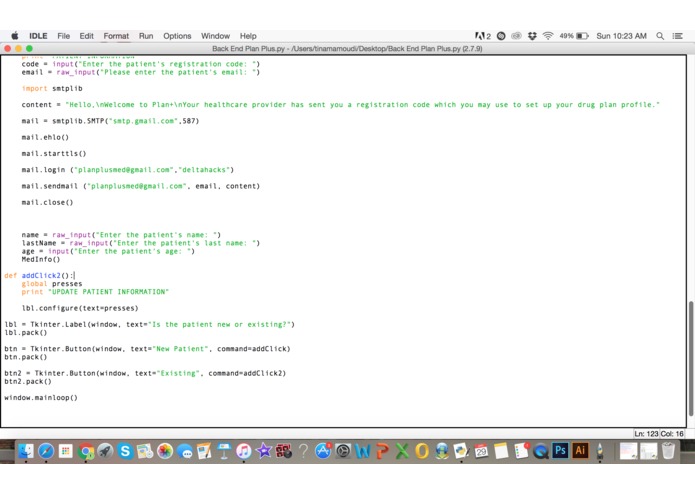This screenshot has height=494, width=695.
Task: Open the Trash in the dock
Action: [668, 451]
